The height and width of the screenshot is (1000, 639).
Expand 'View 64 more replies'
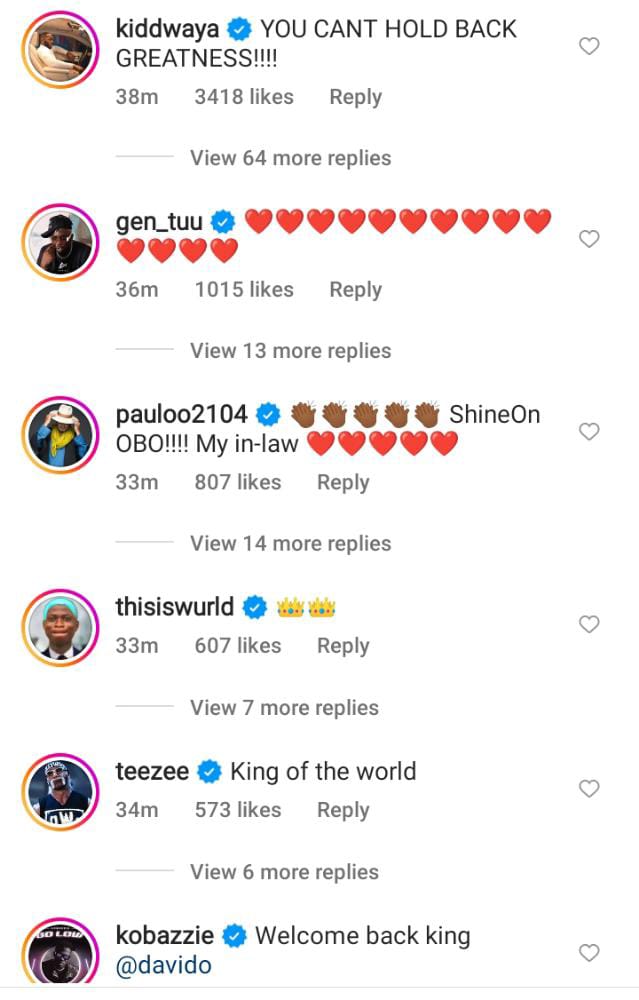(x=290, y=158)
